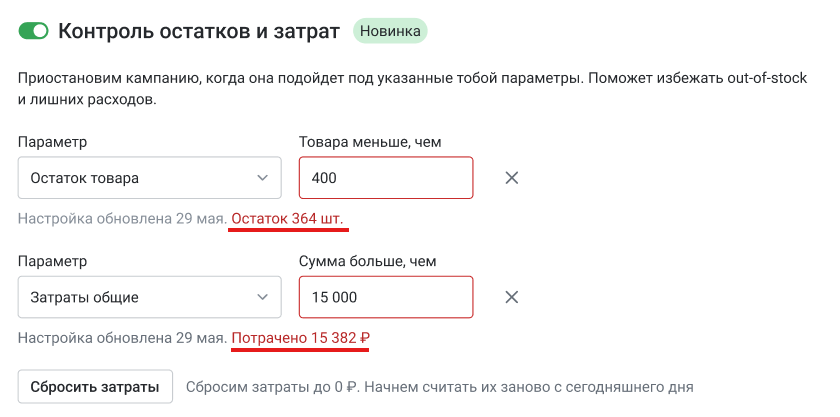Delete the Затраты общие parameter row
Screen dimensions: 840x417
point(511,297)
